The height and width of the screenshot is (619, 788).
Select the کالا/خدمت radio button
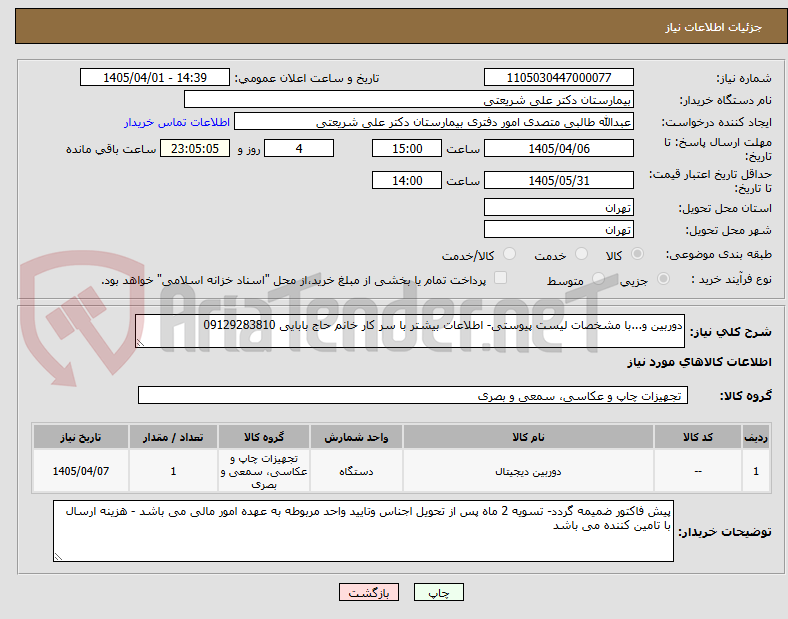[x=510, y=254]
